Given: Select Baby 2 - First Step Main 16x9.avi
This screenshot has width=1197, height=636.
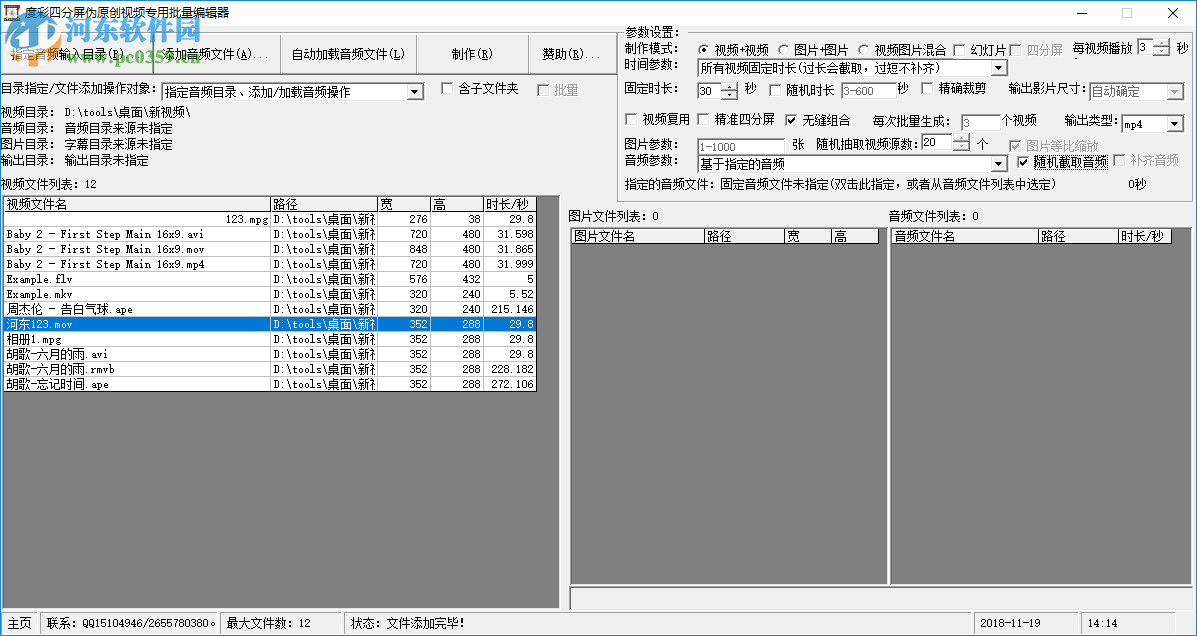Looking at the screenshot, I should [270, 234].
